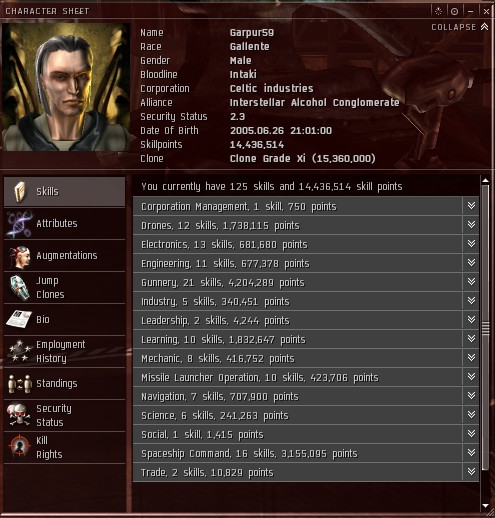
Task: Expand the Learning skill group chevron
Action: tap(471, 339)
